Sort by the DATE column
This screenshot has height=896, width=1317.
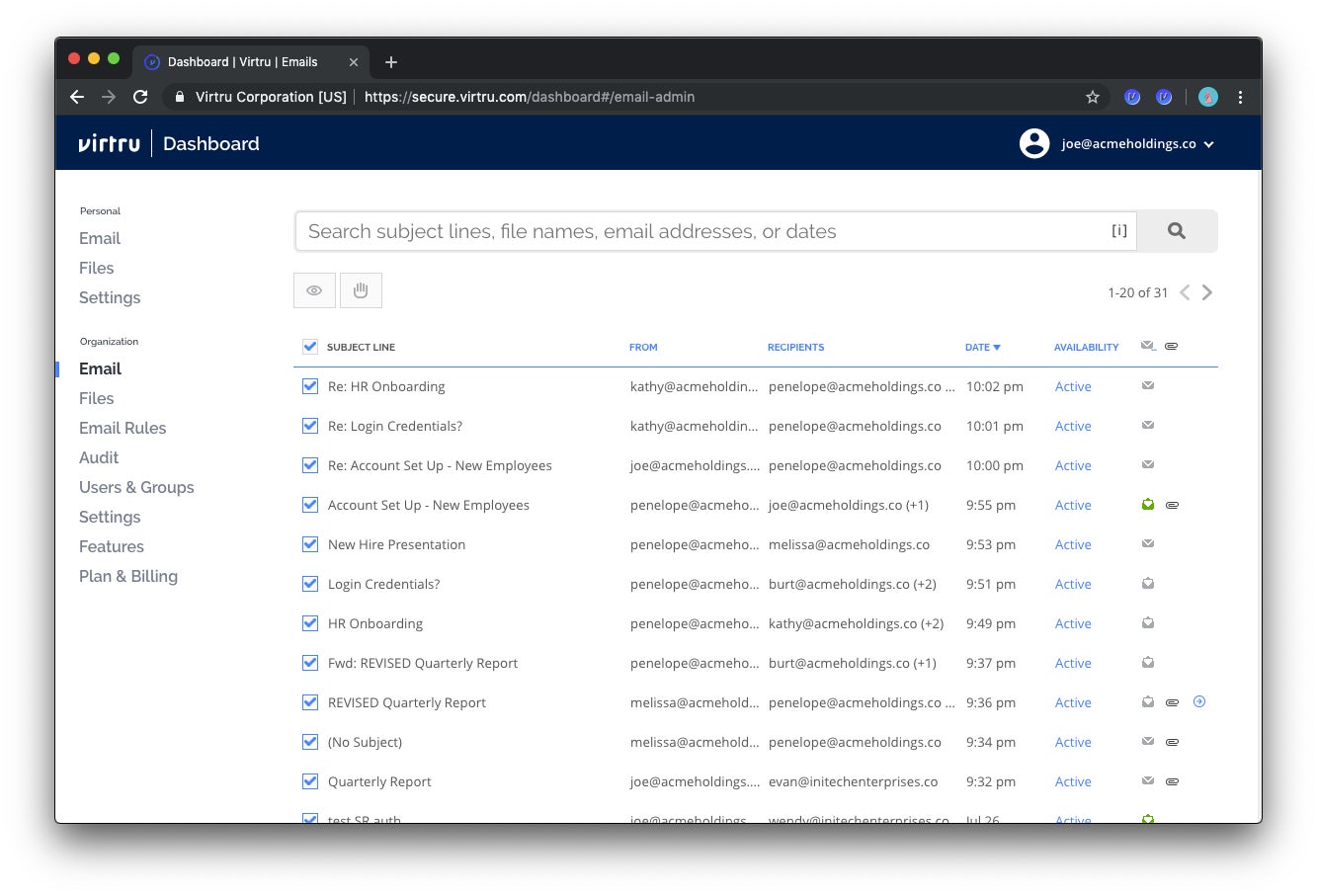982,347
